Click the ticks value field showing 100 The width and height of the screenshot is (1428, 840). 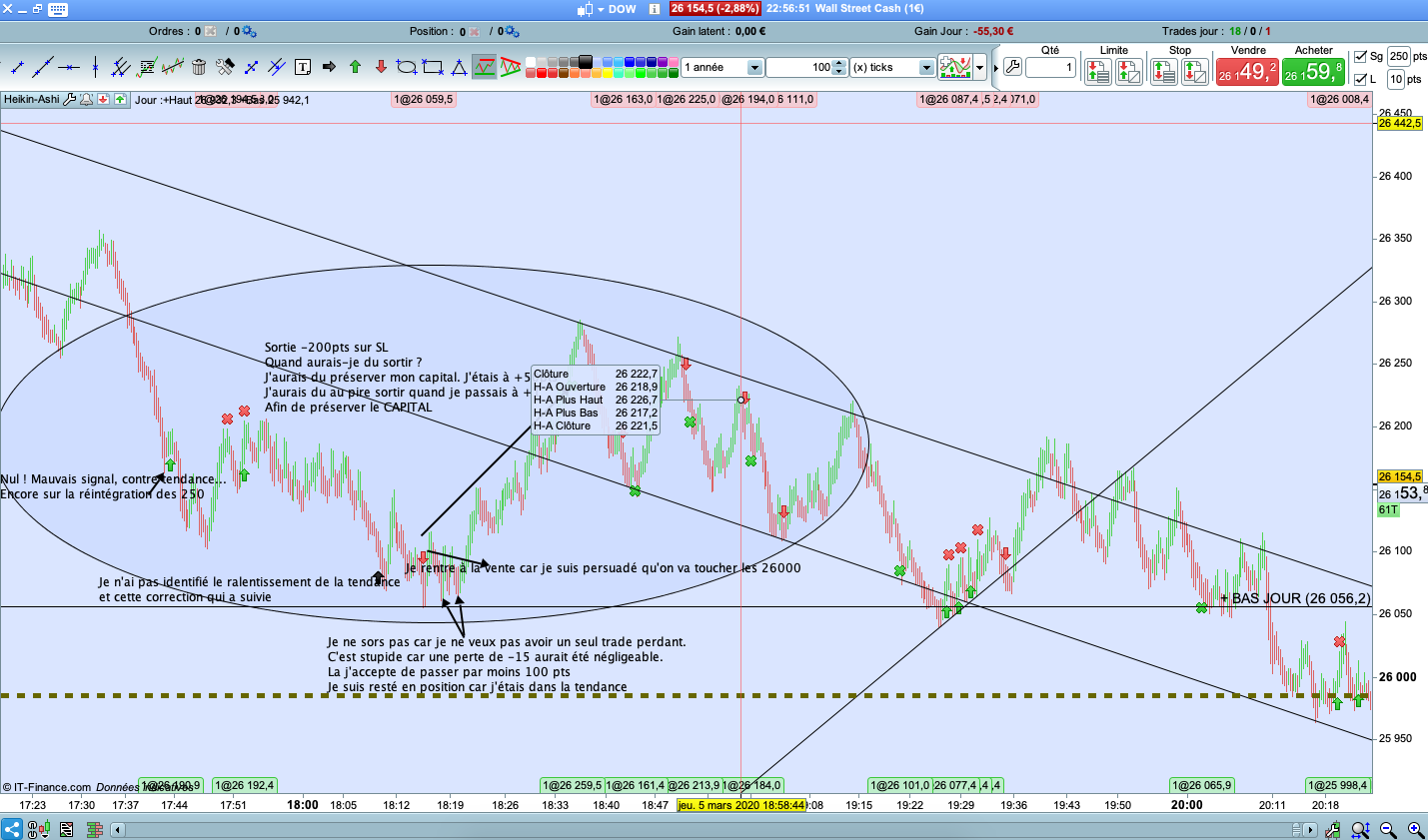point(799,67)
